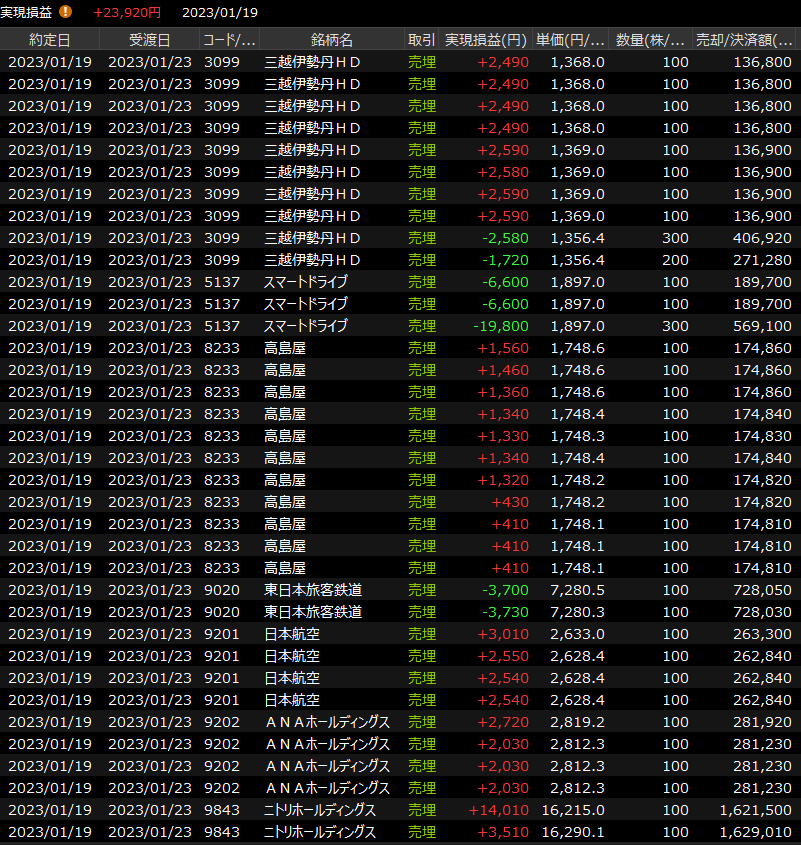Image resolution: width=801 pixels, height=845 pixels.
Task: Click the 数量 column header
Action: pyautogui.click(x=650, y=40)
